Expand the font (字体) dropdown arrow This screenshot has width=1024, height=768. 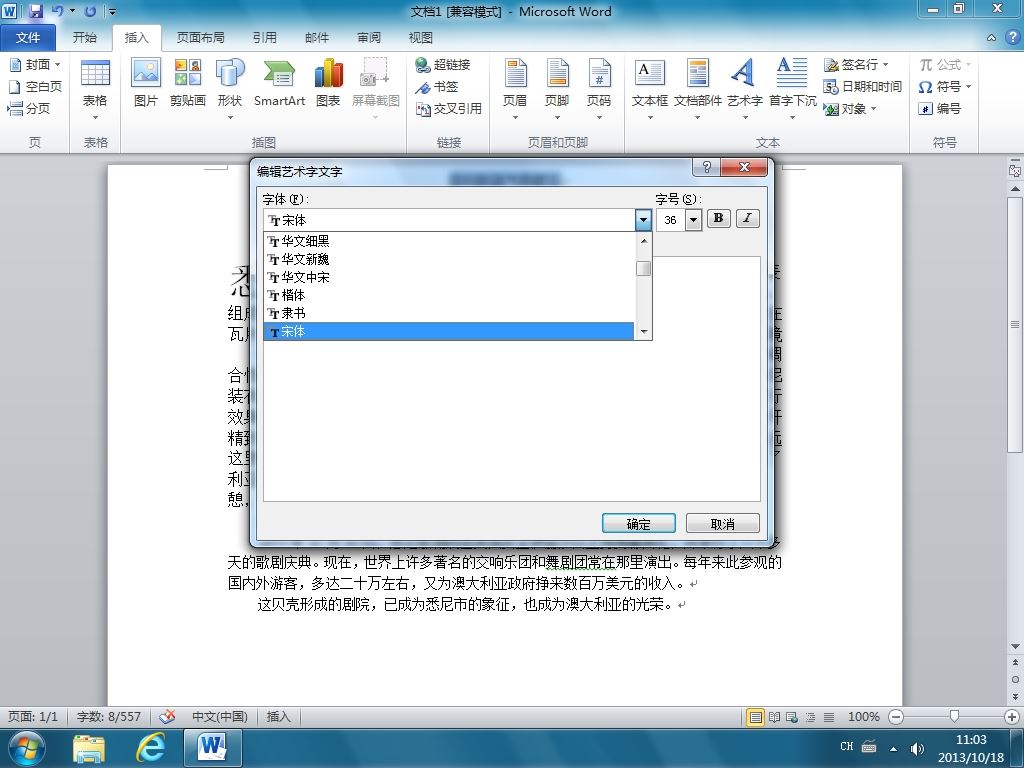[643, 220]
